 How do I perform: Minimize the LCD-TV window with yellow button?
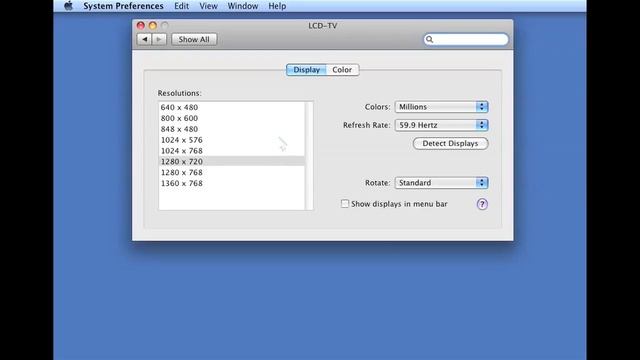[x=153, y=26]
